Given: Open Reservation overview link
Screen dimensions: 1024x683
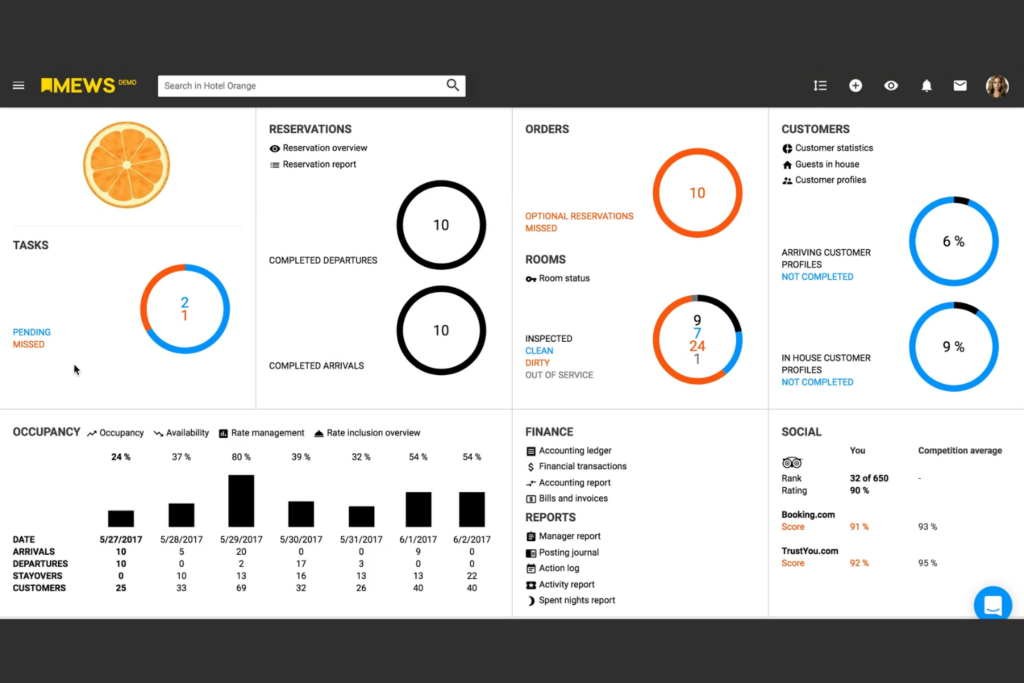Looking at the screenshot, I should pyautogui.click(x=325, y=148).
